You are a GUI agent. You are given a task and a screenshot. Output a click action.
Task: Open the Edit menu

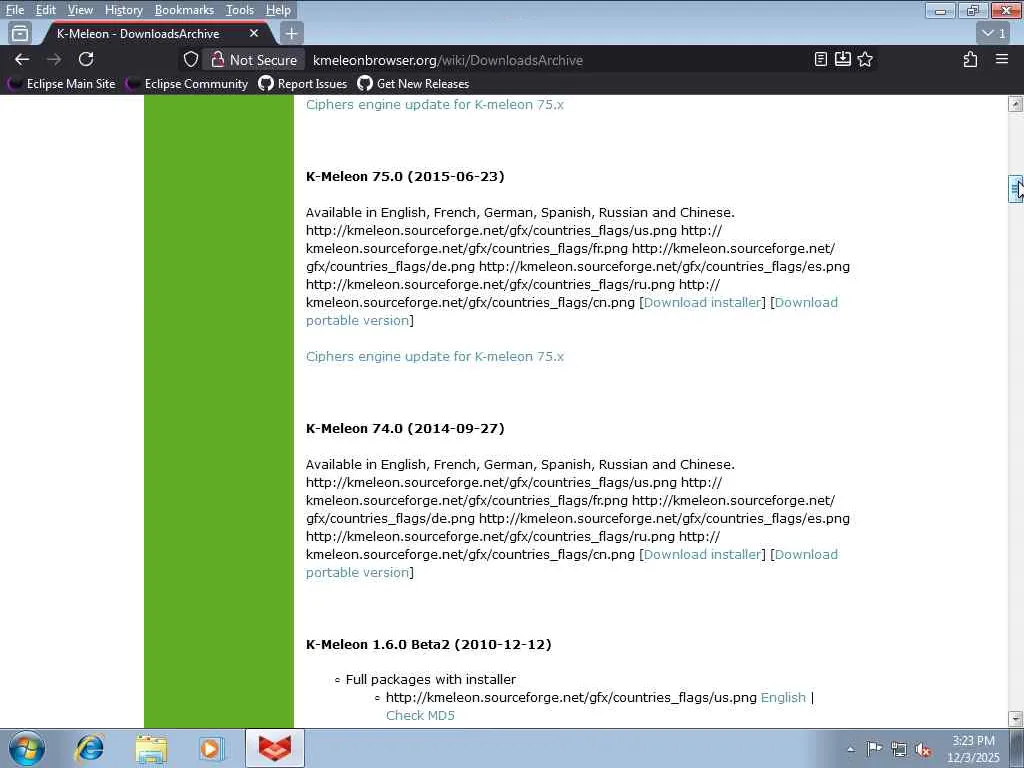(45, 10)
